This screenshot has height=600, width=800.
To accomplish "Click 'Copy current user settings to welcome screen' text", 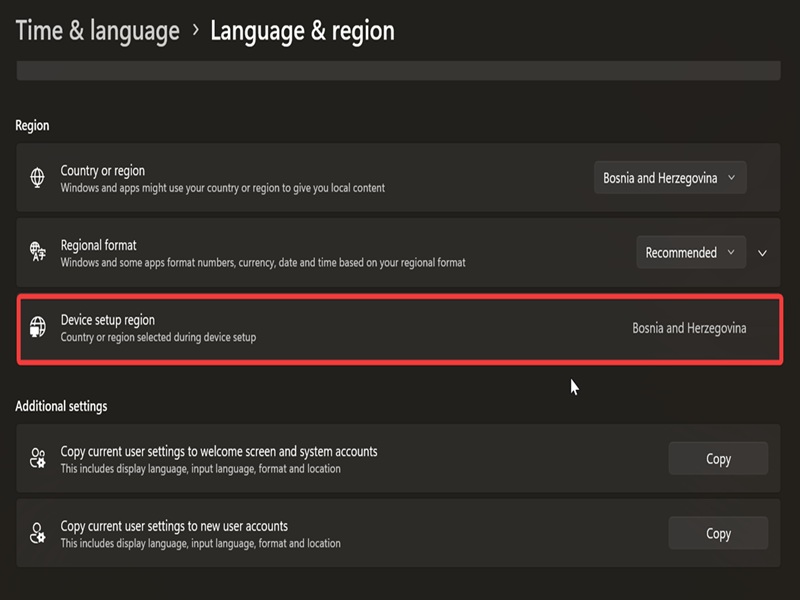I will 219,452.
